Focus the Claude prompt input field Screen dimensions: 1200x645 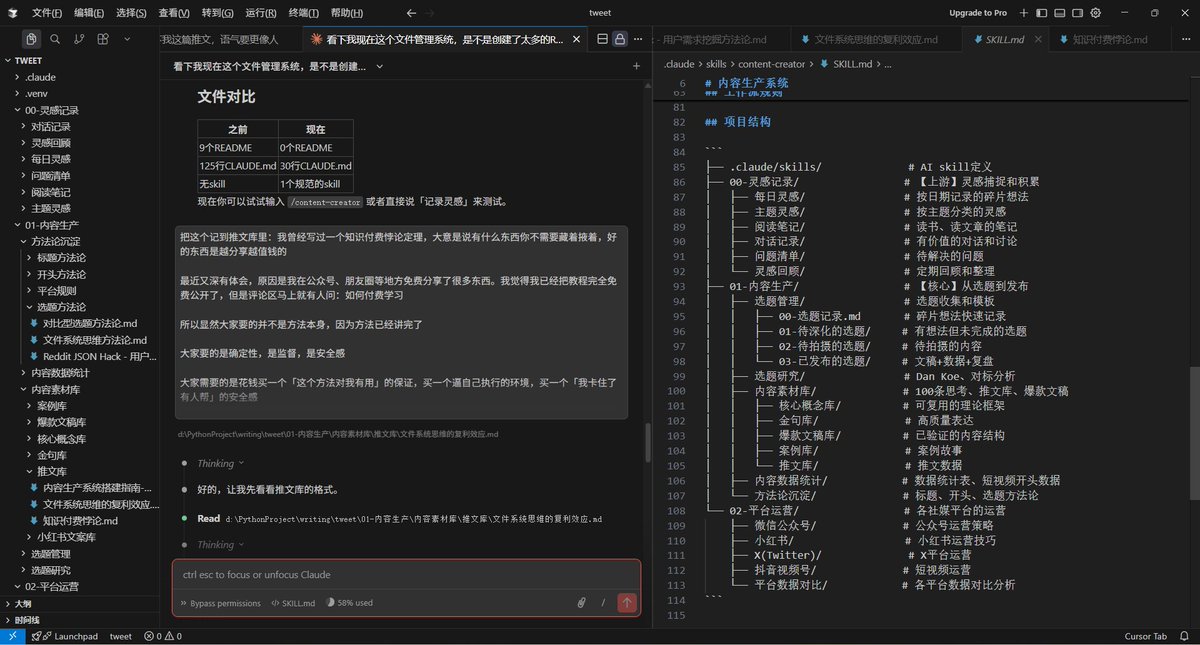406,575
